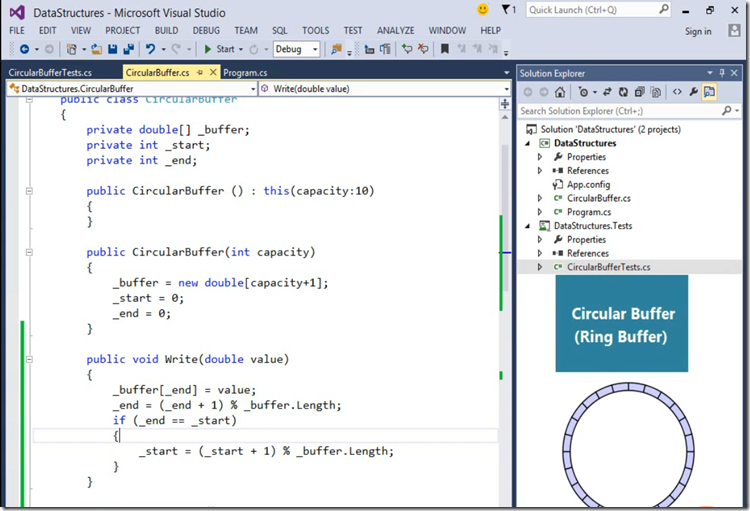Viewport: 750px width, 511px height.
Task: Collapse the DataStructures project node
Action: pyautogui.click(x=528, y=144)
